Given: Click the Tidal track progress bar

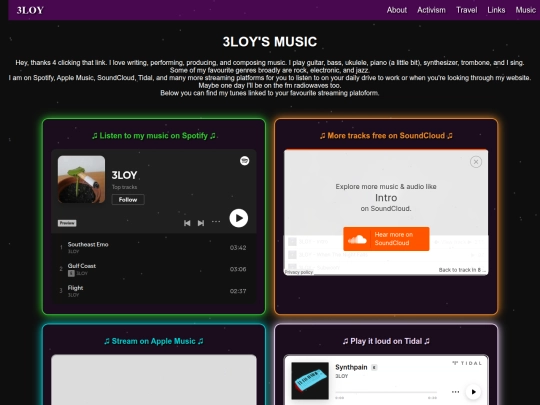Looking at the screenshot, I should pos(386,392).
